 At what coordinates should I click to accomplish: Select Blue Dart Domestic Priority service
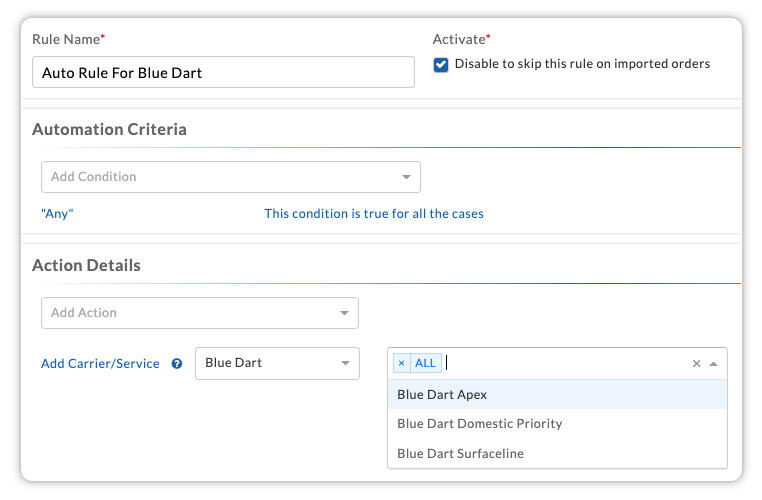(557, 424)
